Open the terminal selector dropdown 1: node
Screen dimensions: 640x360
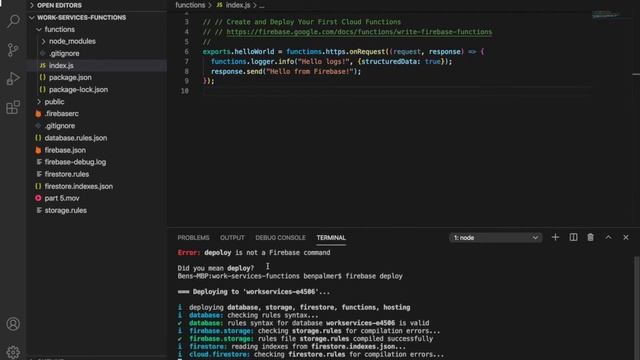(496, 238)
